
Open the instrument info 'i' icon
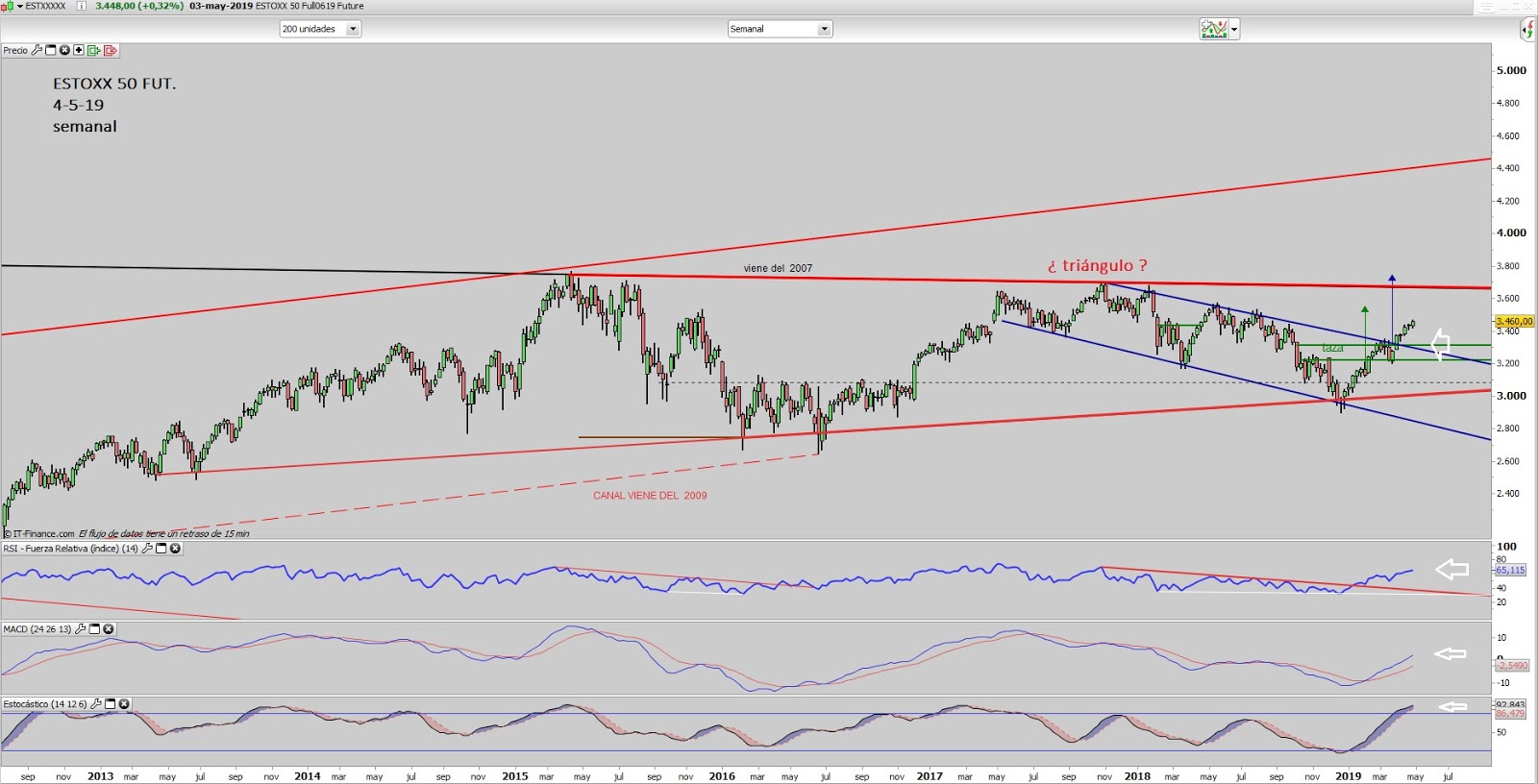pos(81,6)
